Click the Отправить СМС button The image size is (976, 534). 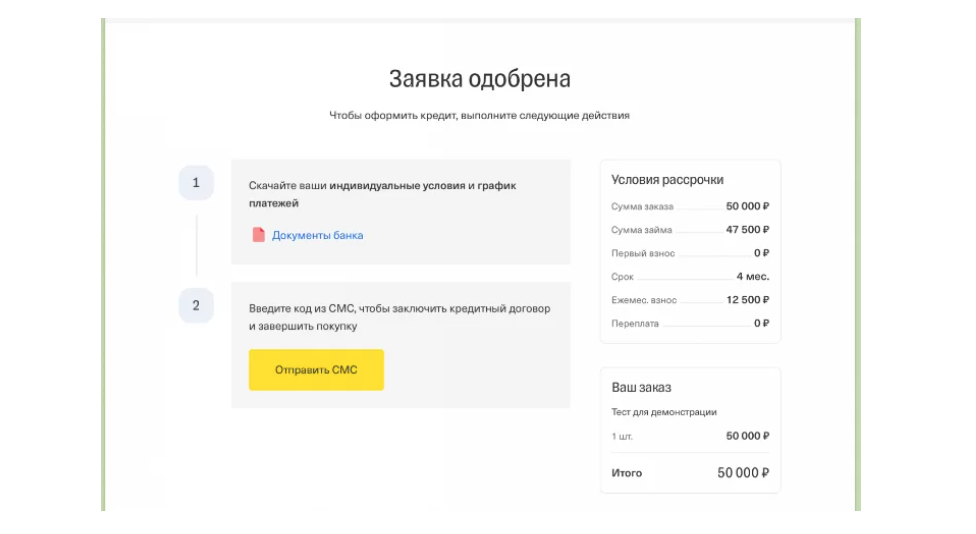pyautogui.click(x=316, y=370)
